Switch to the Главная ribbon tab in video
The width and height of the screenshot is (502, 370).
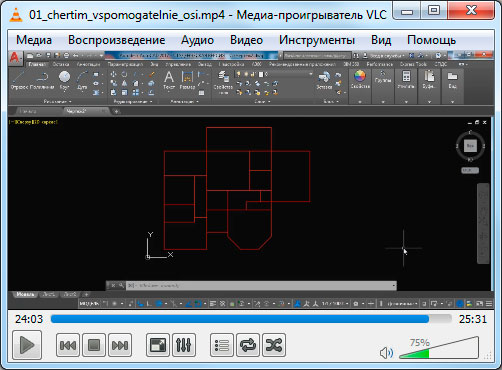37,64
